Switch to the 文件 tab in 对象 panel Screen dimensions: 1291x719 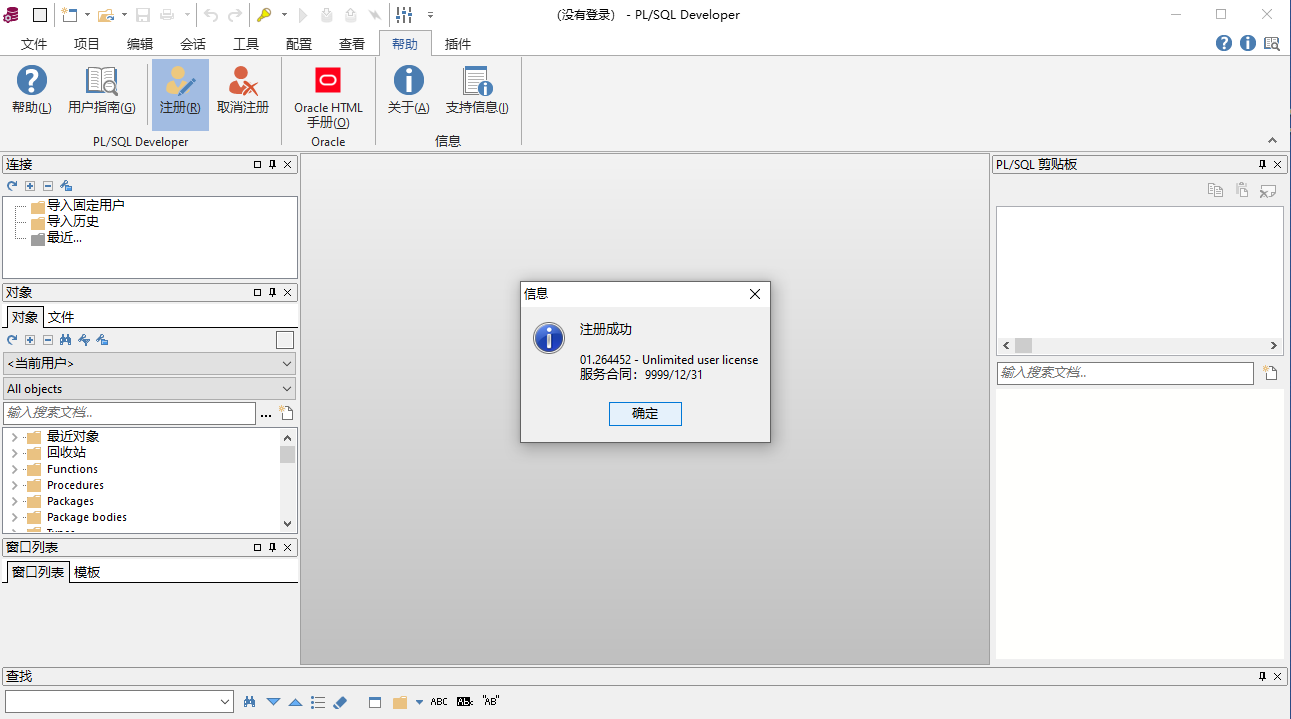(x=61, y=317)
